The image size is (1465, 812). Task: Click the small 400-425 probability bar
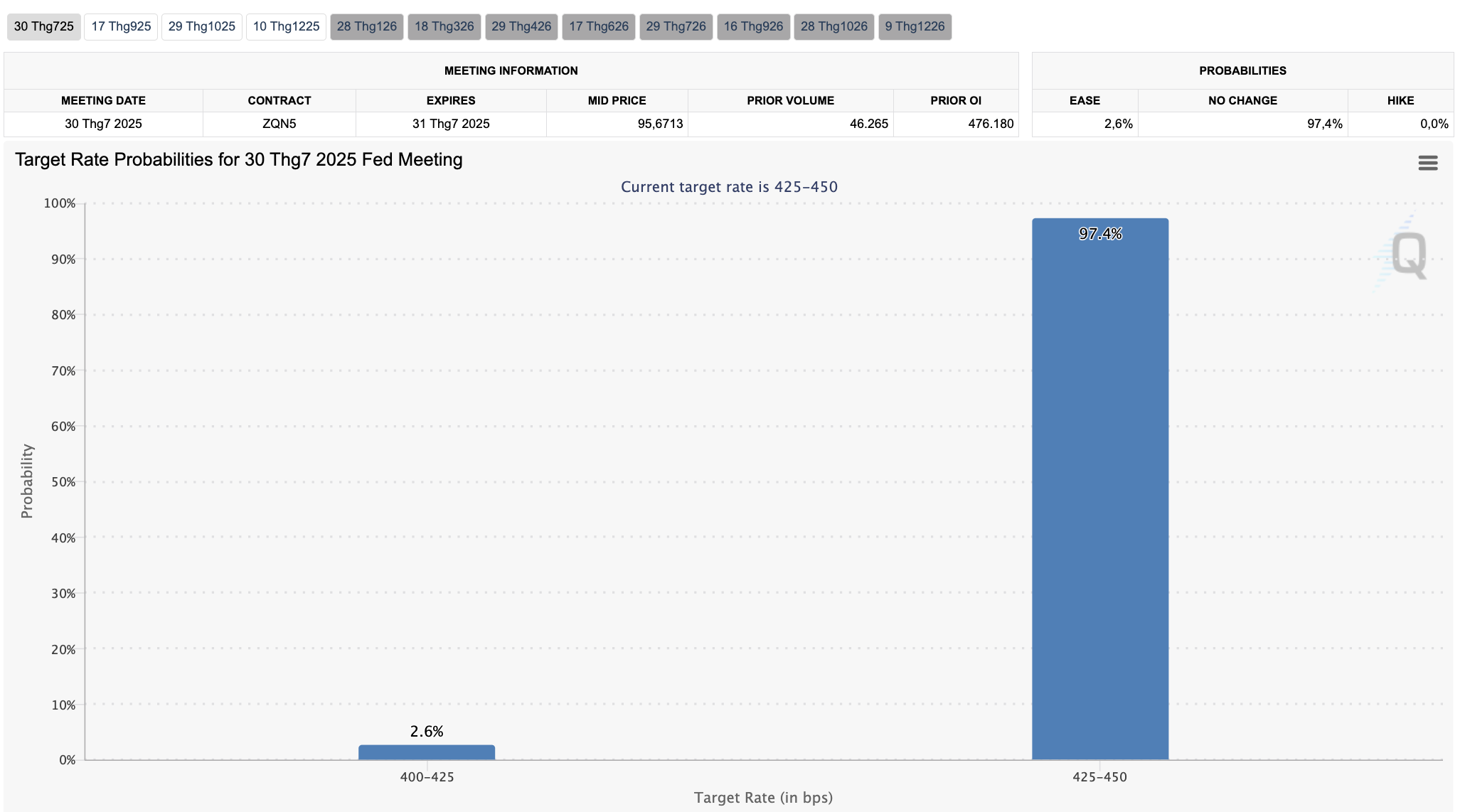click(426, 752)
